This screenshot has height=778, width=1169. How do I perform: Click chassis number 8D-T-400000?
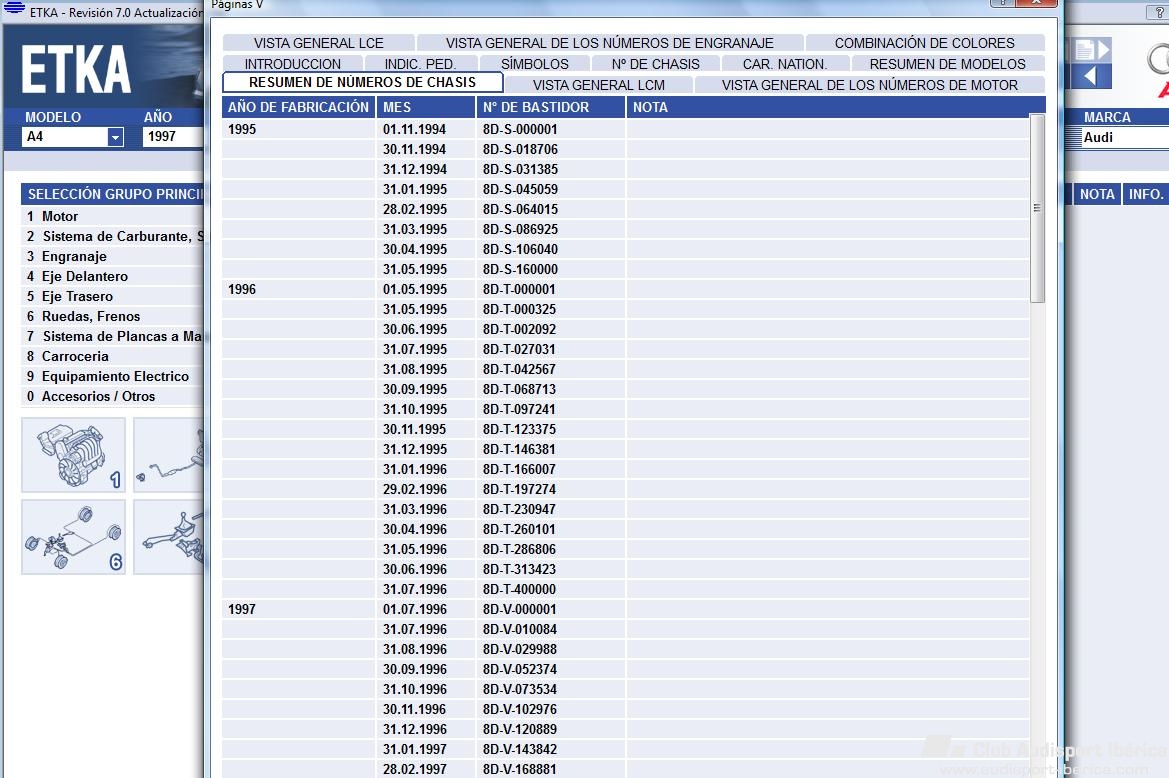point(519,589)
